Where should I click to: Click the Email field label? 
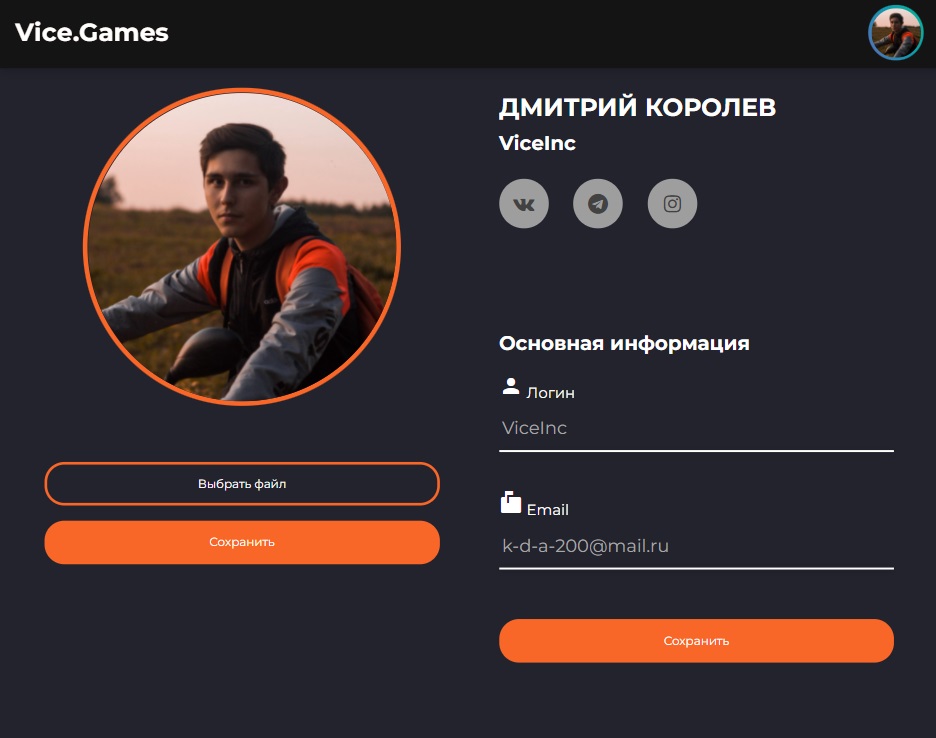(x=547, y=510)
